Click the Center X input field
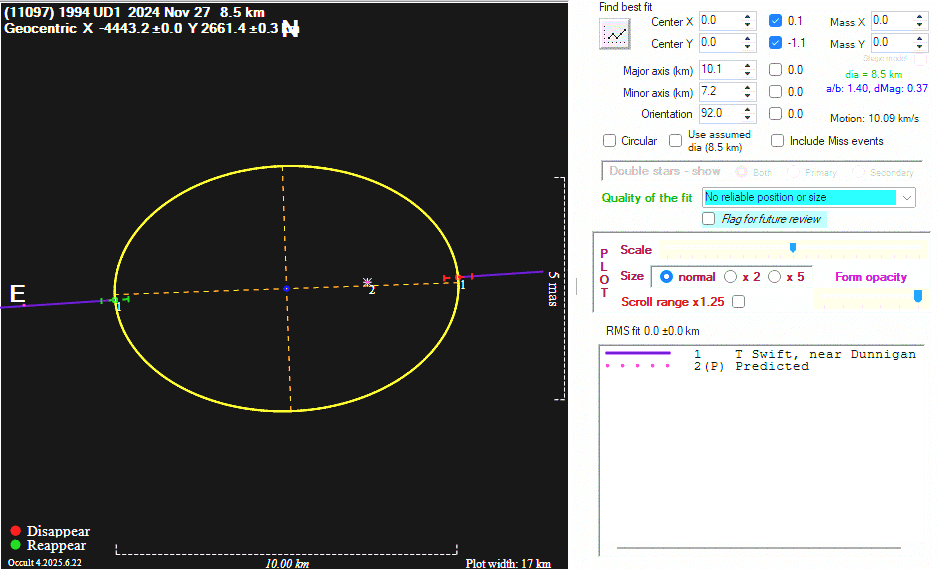This screenshot has width=937, height=569. 720,21
